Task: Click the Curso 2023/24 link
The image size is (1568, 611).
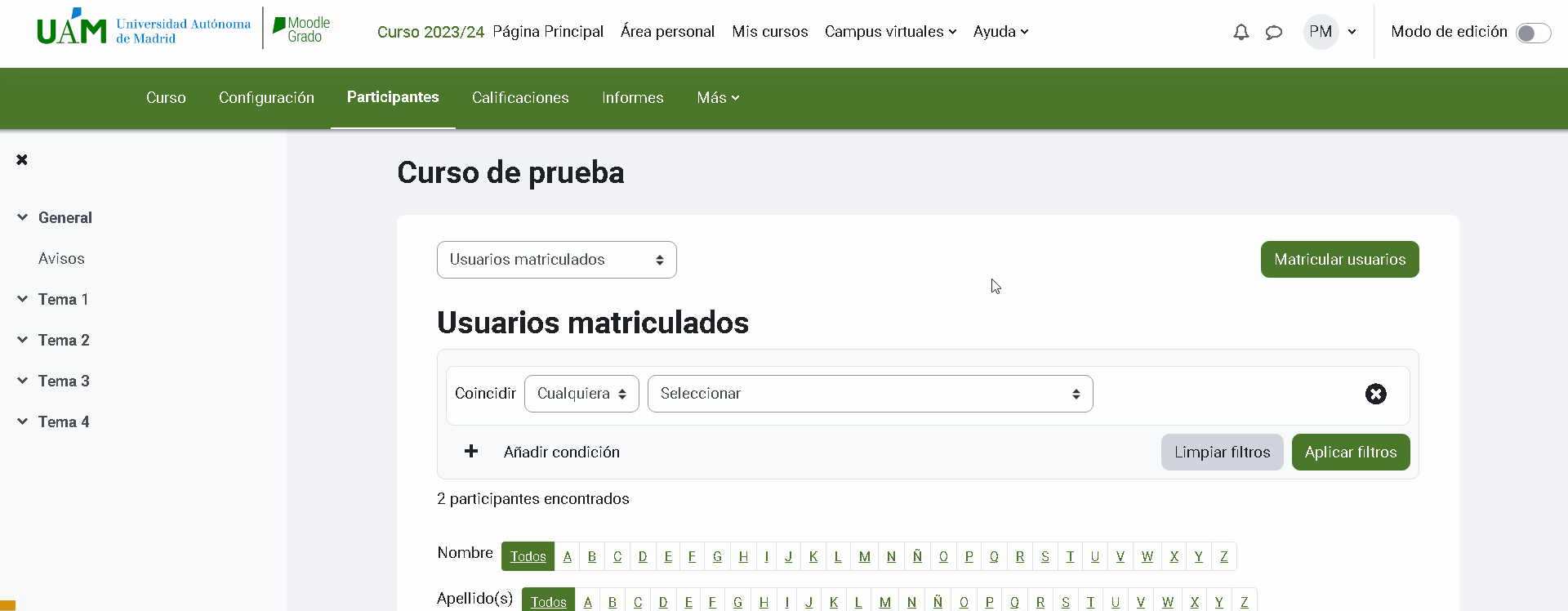Action: pyautogui.click(x=430, y=32)
